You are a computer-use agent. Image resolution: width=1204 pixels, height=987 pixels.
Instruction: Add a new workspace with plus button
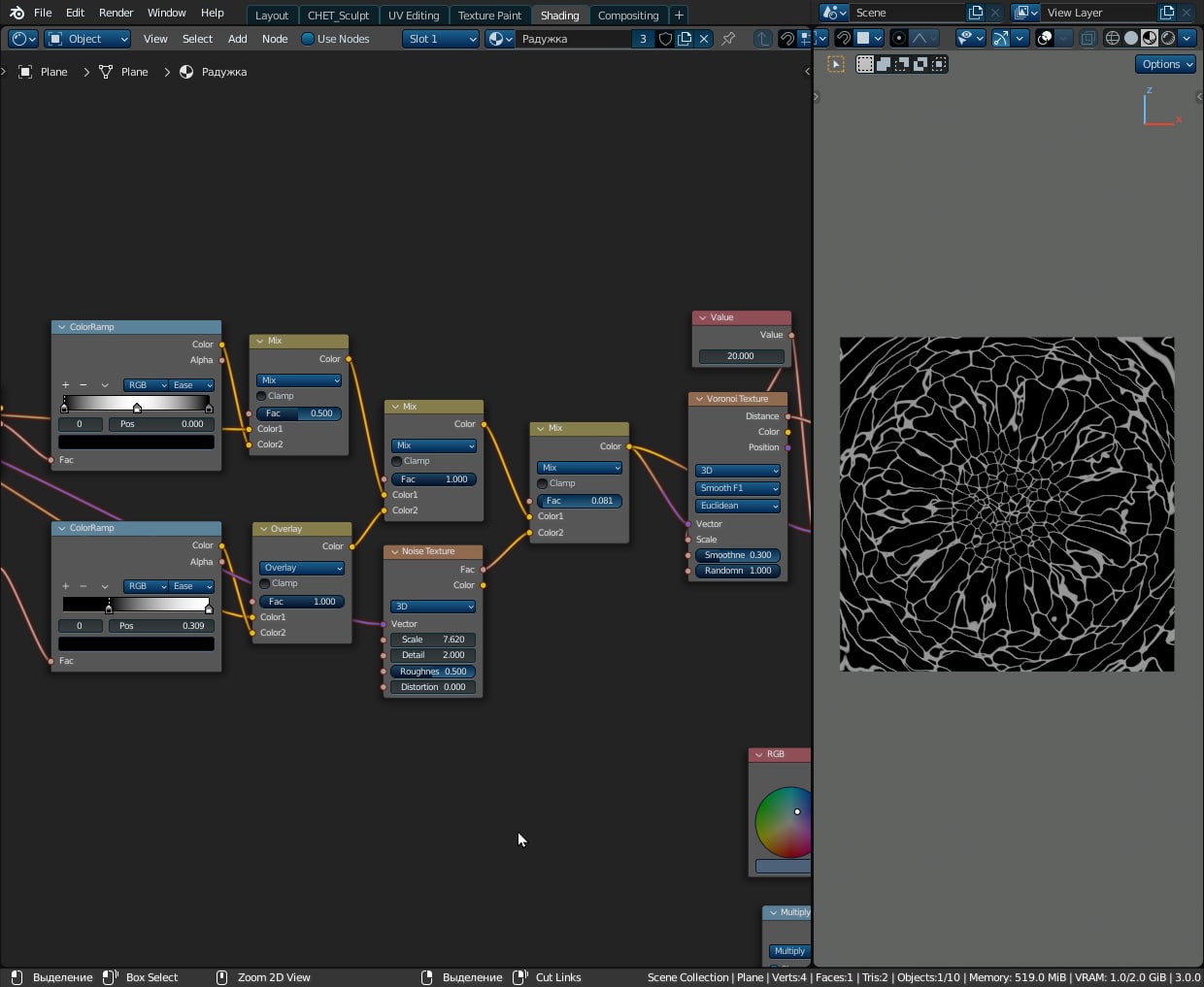click(x=679, y=15)
